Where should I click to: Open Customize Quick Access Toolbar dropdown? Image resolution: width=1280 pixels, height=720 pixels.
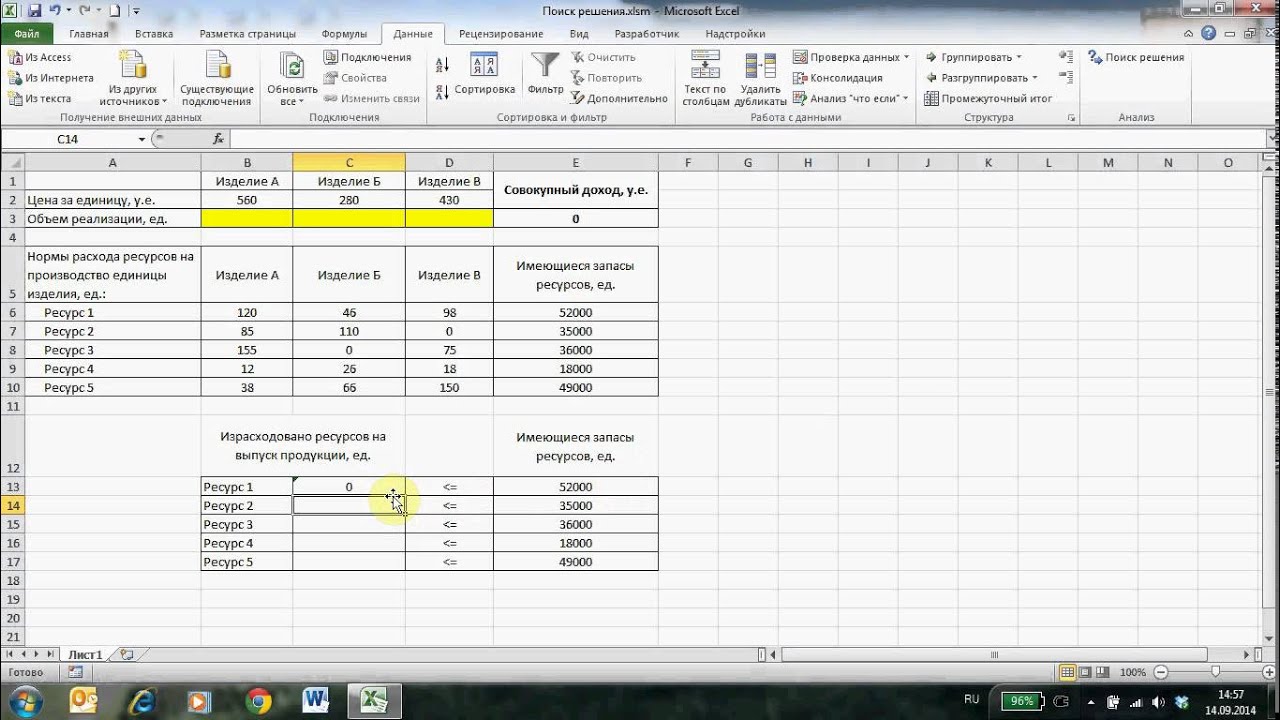pos(136,11)
